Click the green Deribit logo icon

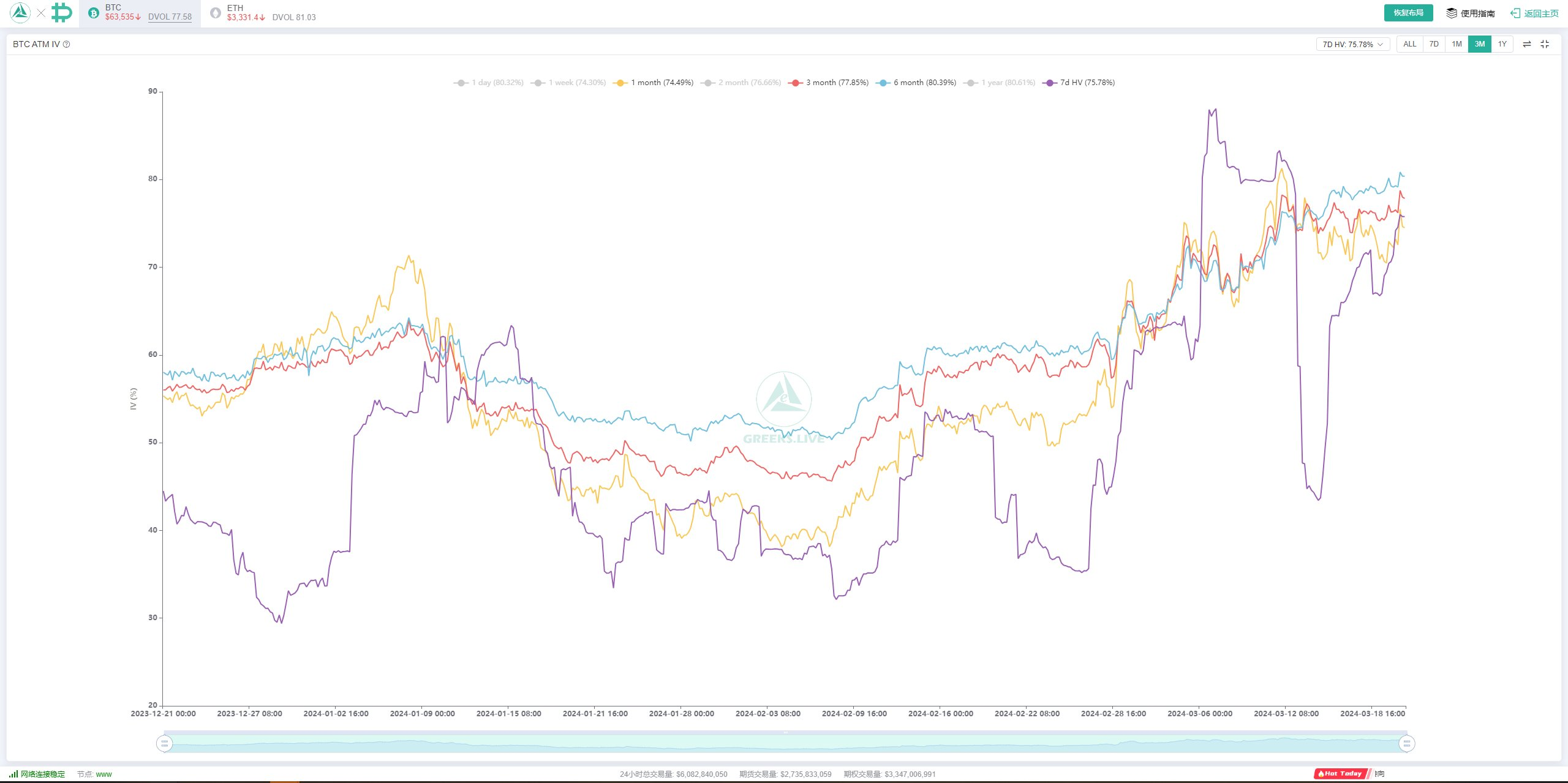(x=61, y=12)
